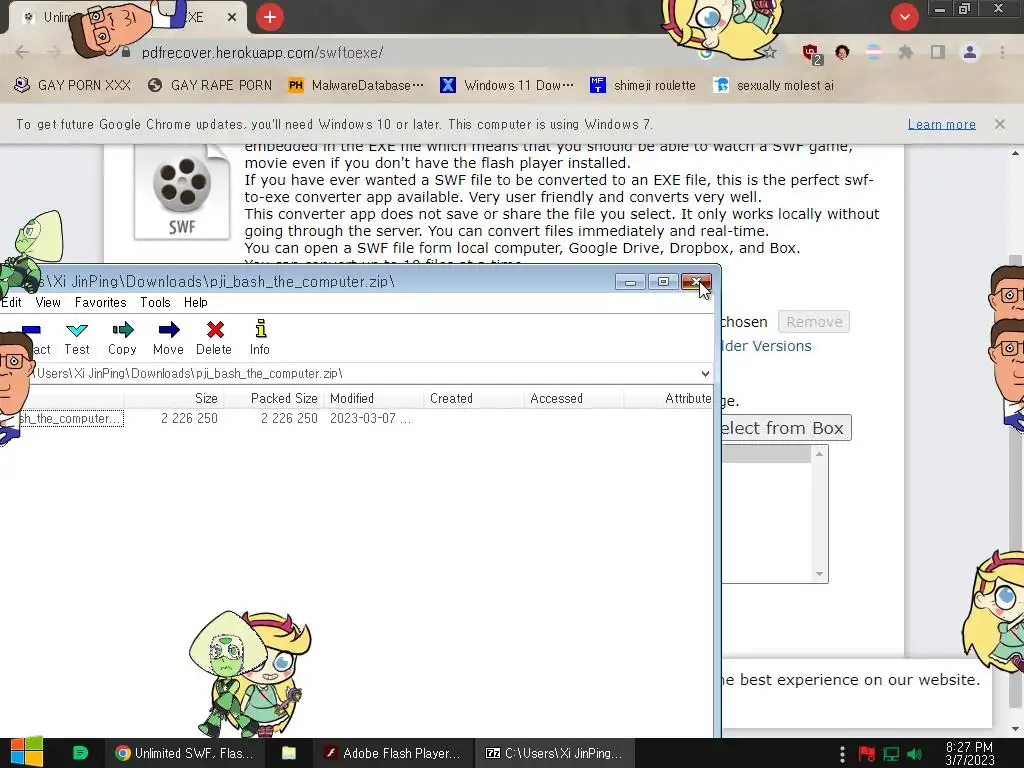
Task: Click the Move toolbar icon in 7-Zip
Action: [168, 339]
